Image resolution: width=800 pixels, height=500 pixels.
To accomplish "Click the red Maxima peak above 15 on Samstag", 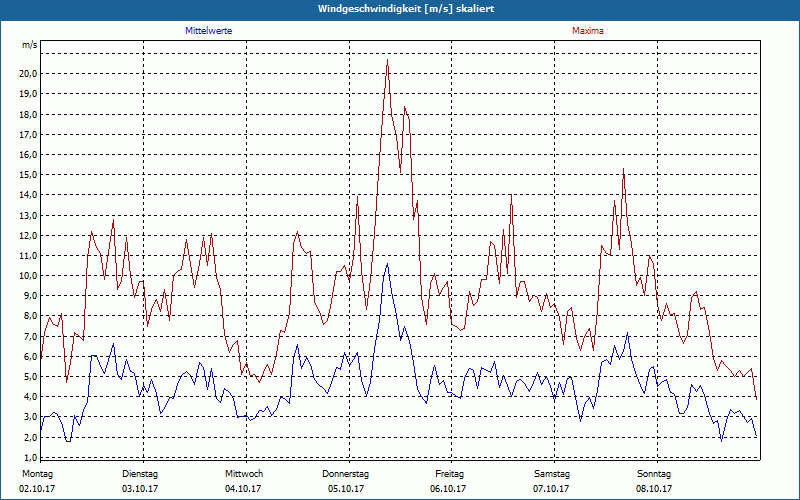I will pyautogui.click(x=623, y=169).
